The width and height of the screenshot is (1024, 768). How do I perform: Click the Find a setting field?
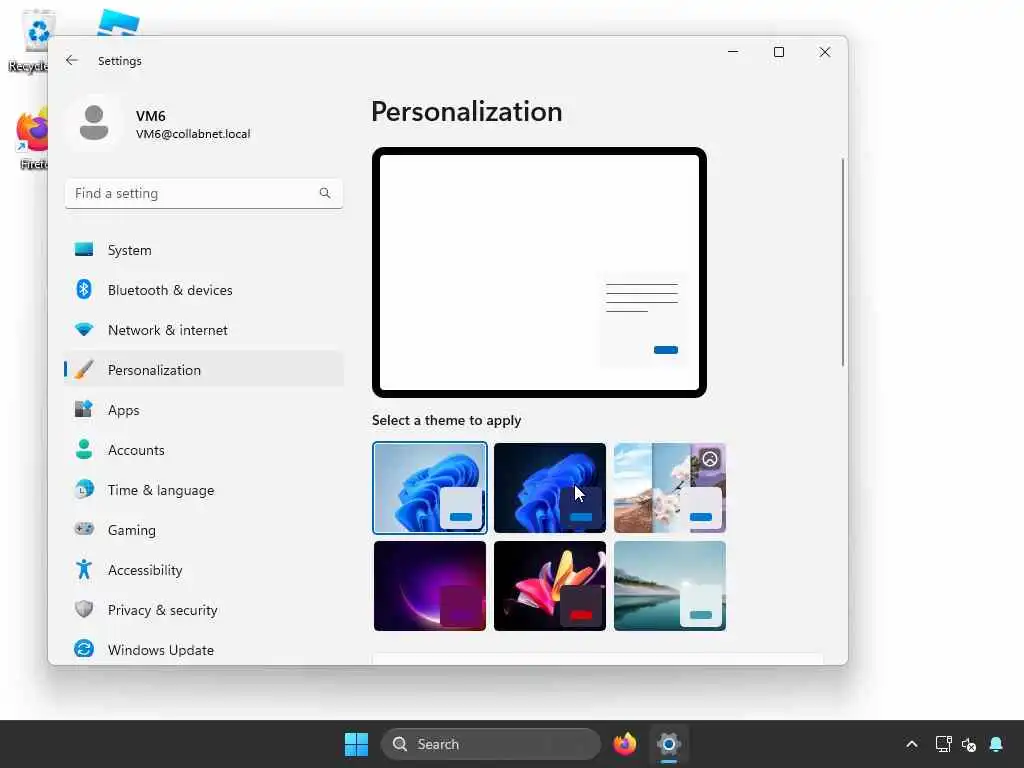click(x=204, y=193)
